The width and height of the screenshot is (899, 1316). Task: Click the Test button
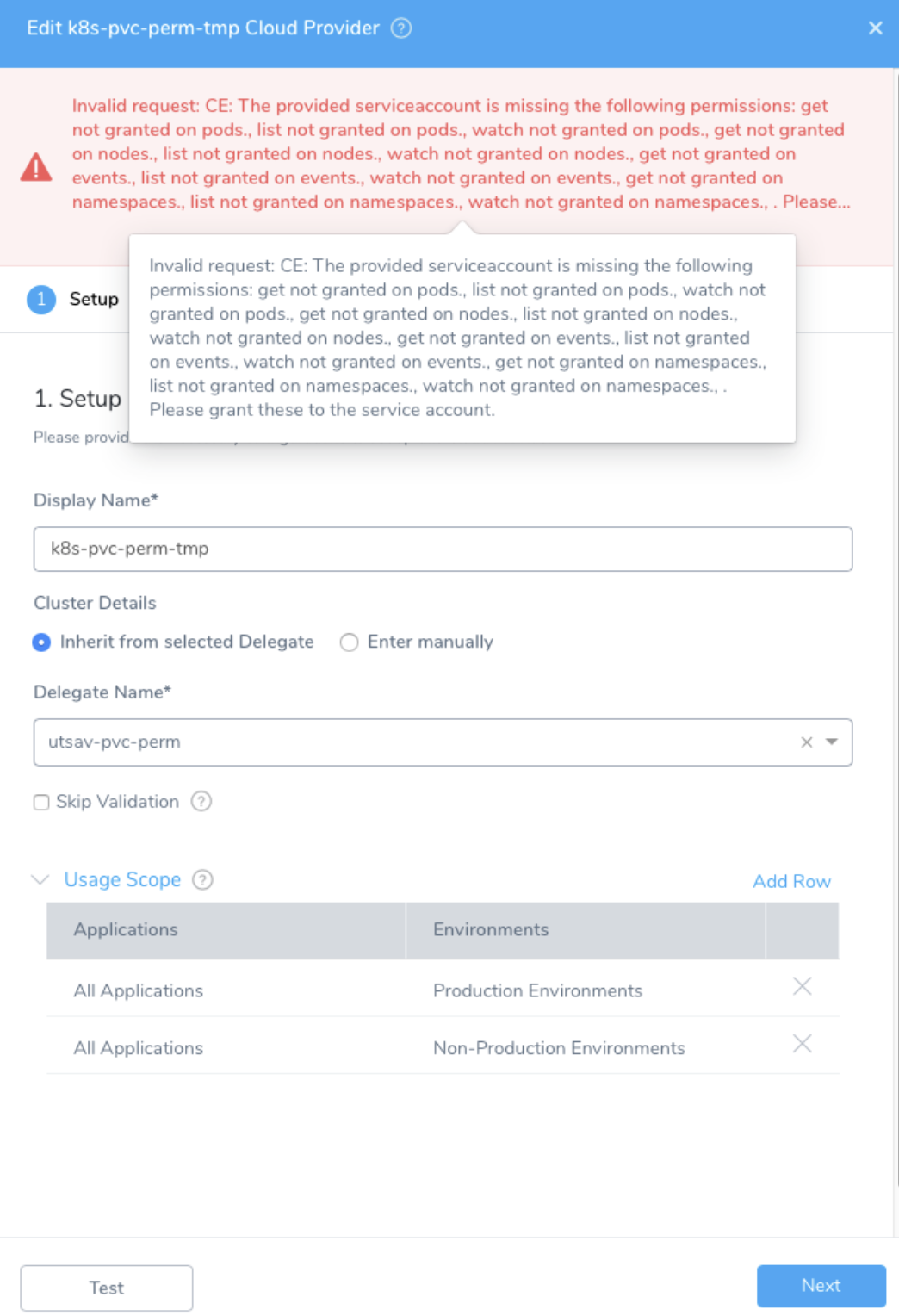107,1288
